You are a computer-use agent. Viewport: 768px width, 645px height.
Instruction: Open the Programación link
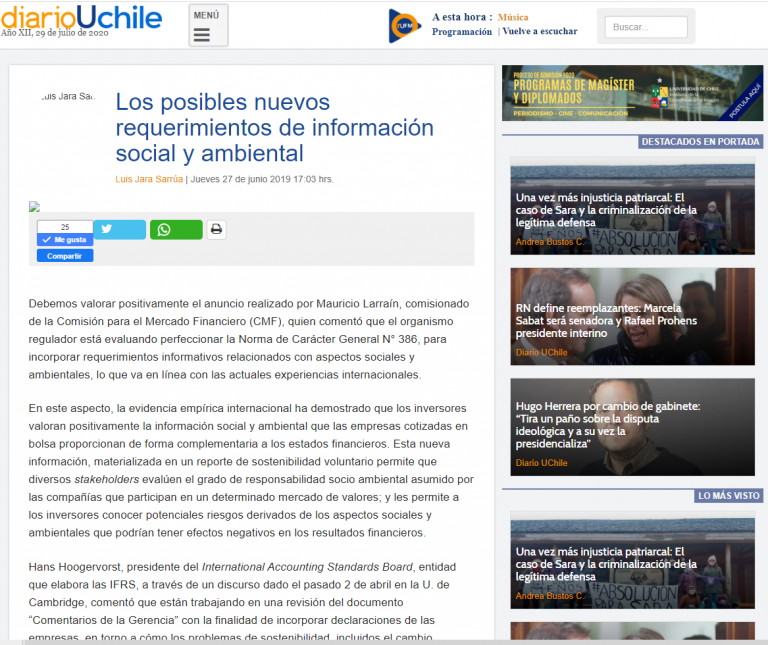point(461,31)
